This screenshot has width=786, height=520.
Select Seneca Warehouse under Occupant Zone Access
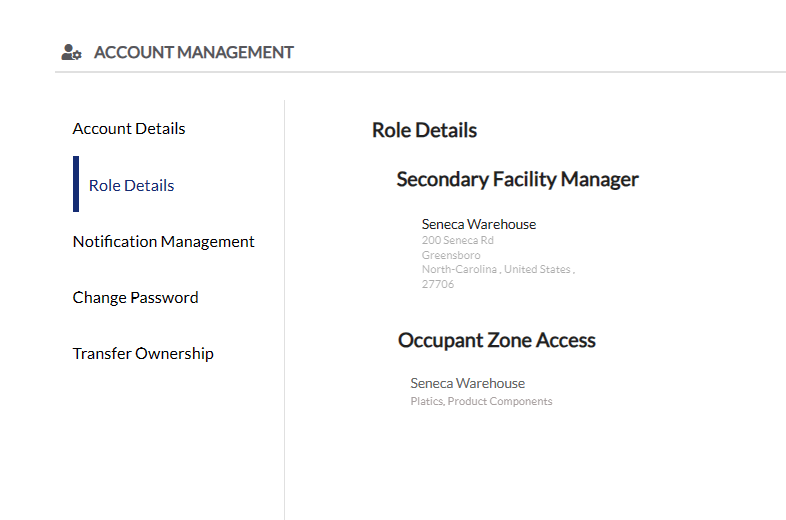468,384
